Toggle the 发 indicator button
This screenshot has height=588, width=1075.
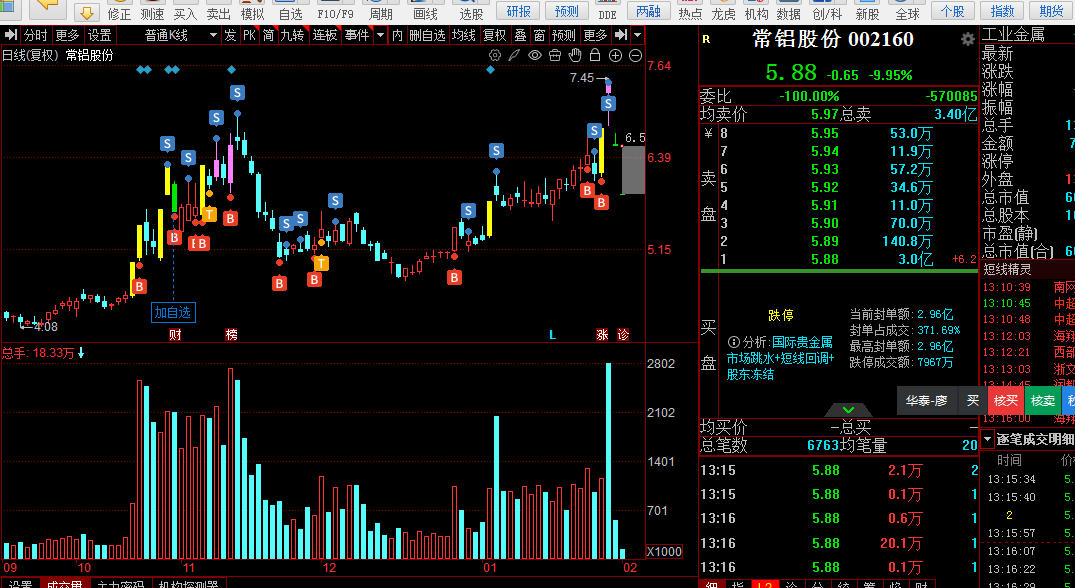click(230, 35)
